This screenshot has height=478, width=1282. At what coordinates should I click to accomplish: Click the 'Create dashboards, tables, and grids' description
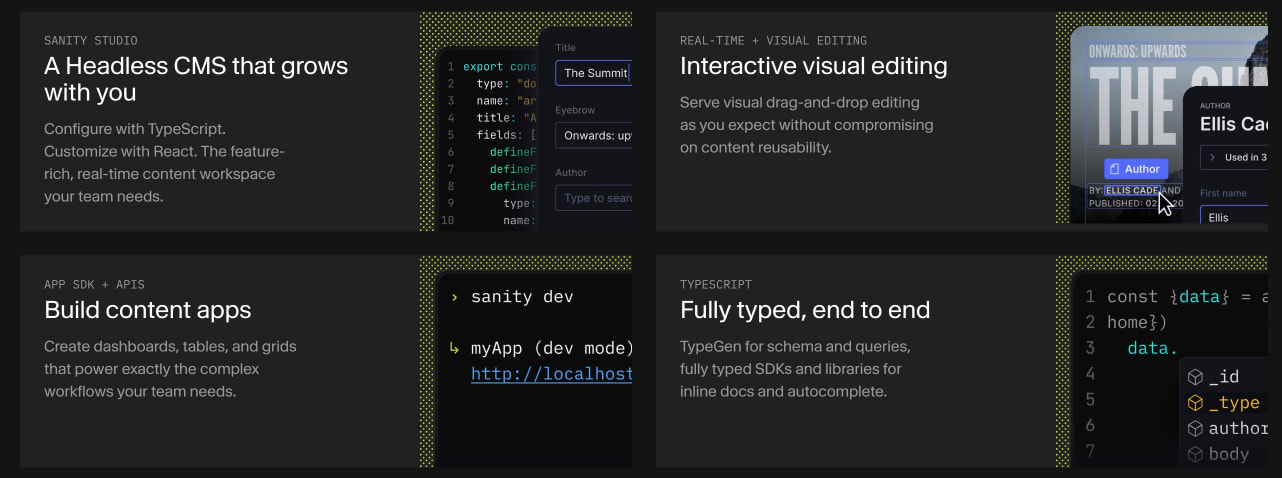click(170, 369)
